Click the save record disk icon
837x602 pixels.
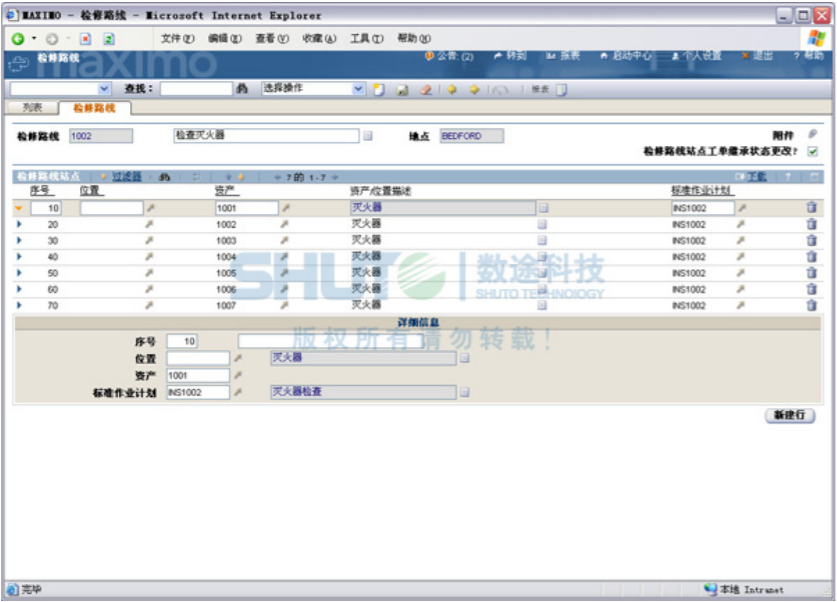point(402,90)
